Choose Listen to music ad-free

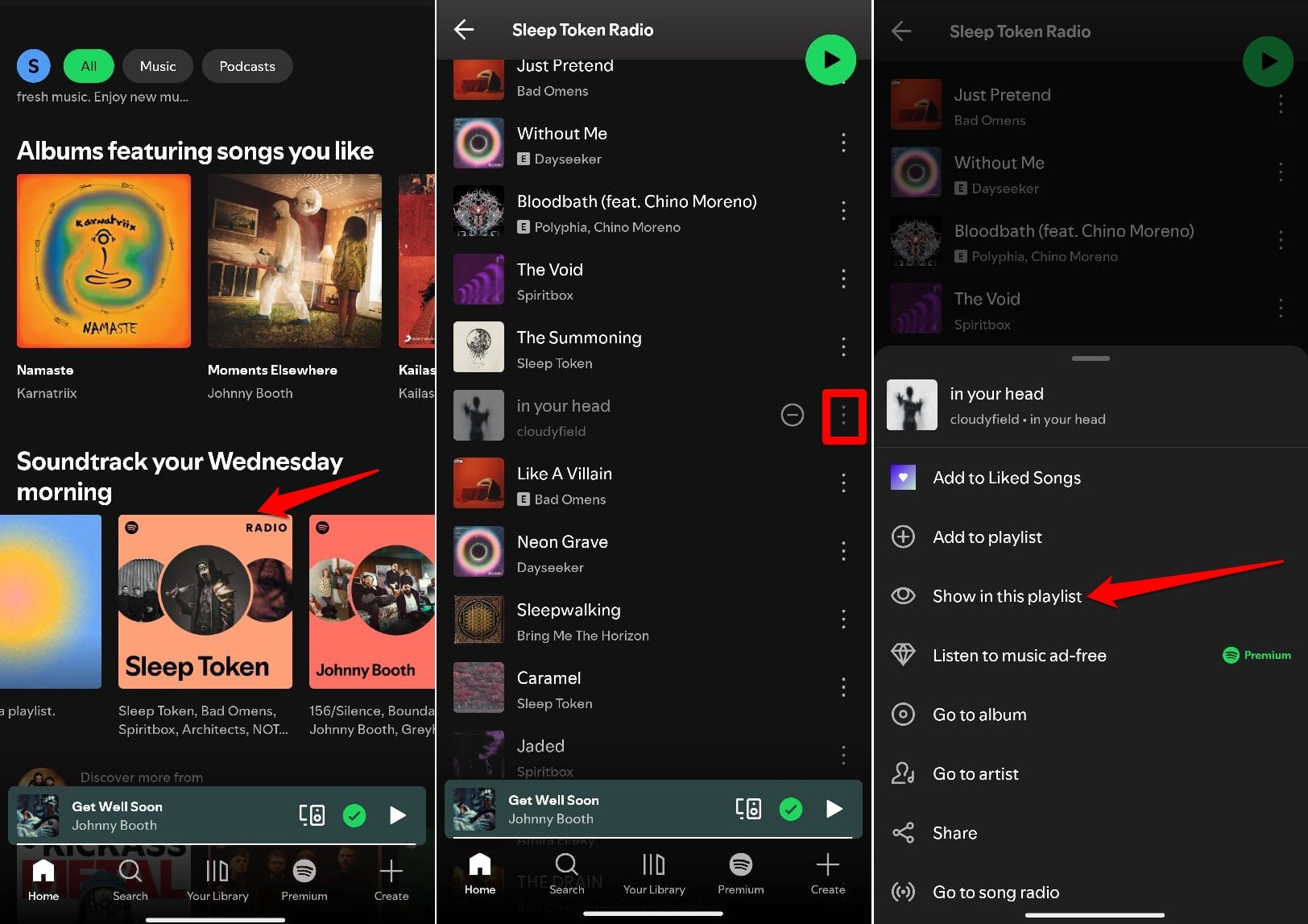pyautogui.click(x=1091, y=655)
